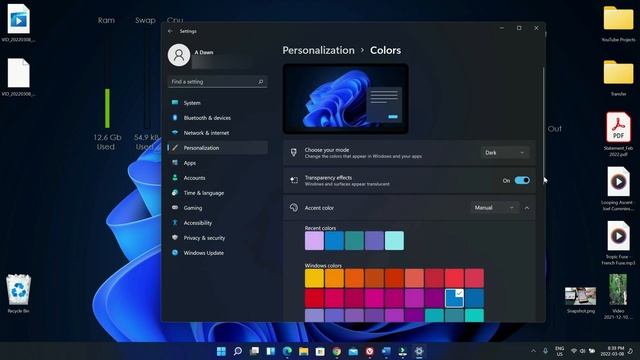Open the A Dawn user account avatar

(179, 55)
